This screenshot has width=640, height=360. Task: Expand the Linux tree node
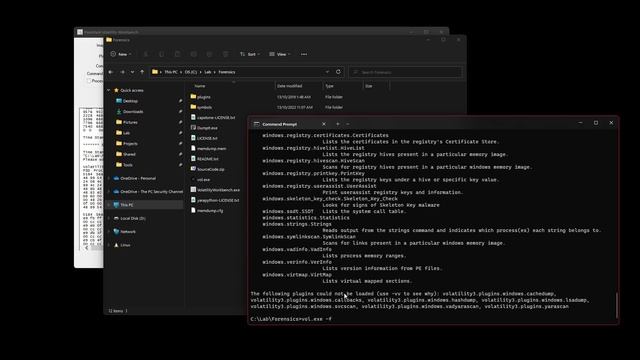tap(109, 245)
